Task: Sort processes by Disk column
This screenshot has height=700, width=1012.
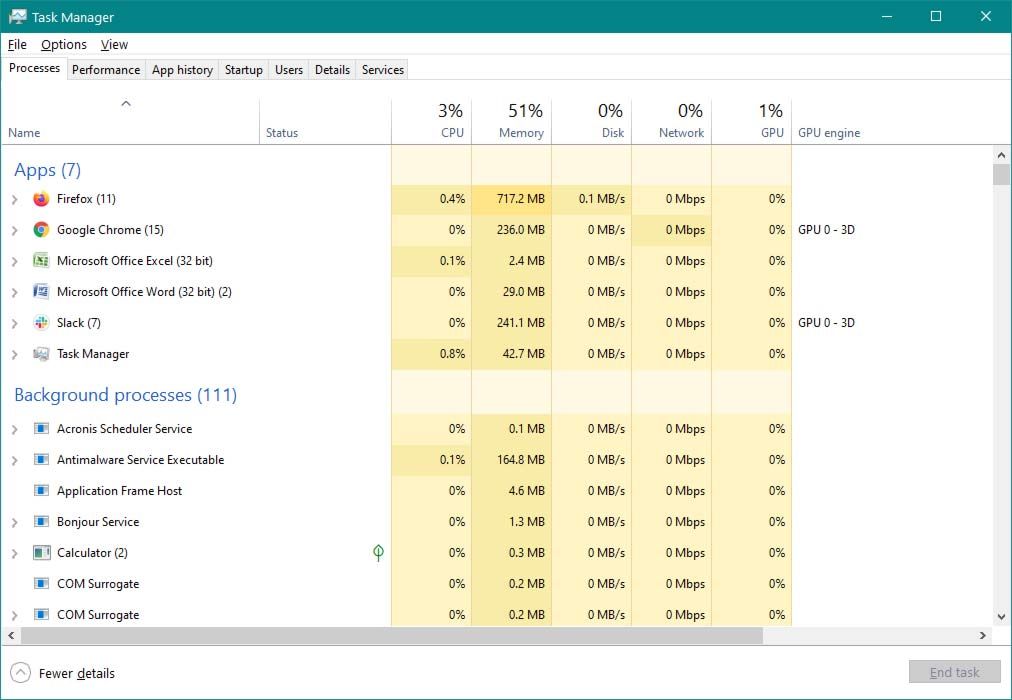Action: pos(592,121)
